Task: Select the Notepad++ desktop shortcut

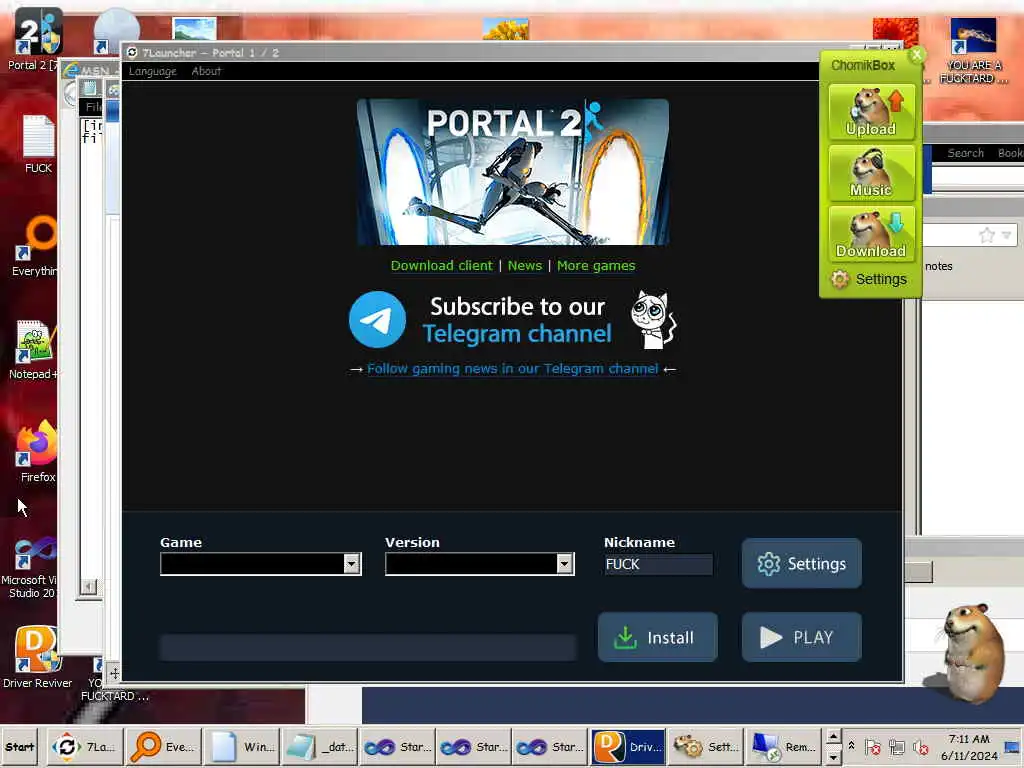Action: 34,350
